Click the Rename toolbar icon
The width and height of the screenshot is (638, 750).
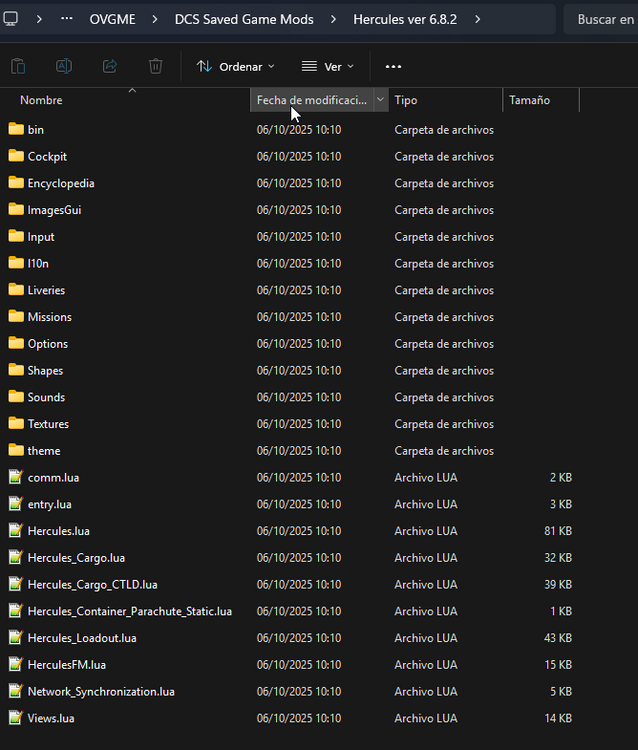click(x=64, y=66)
